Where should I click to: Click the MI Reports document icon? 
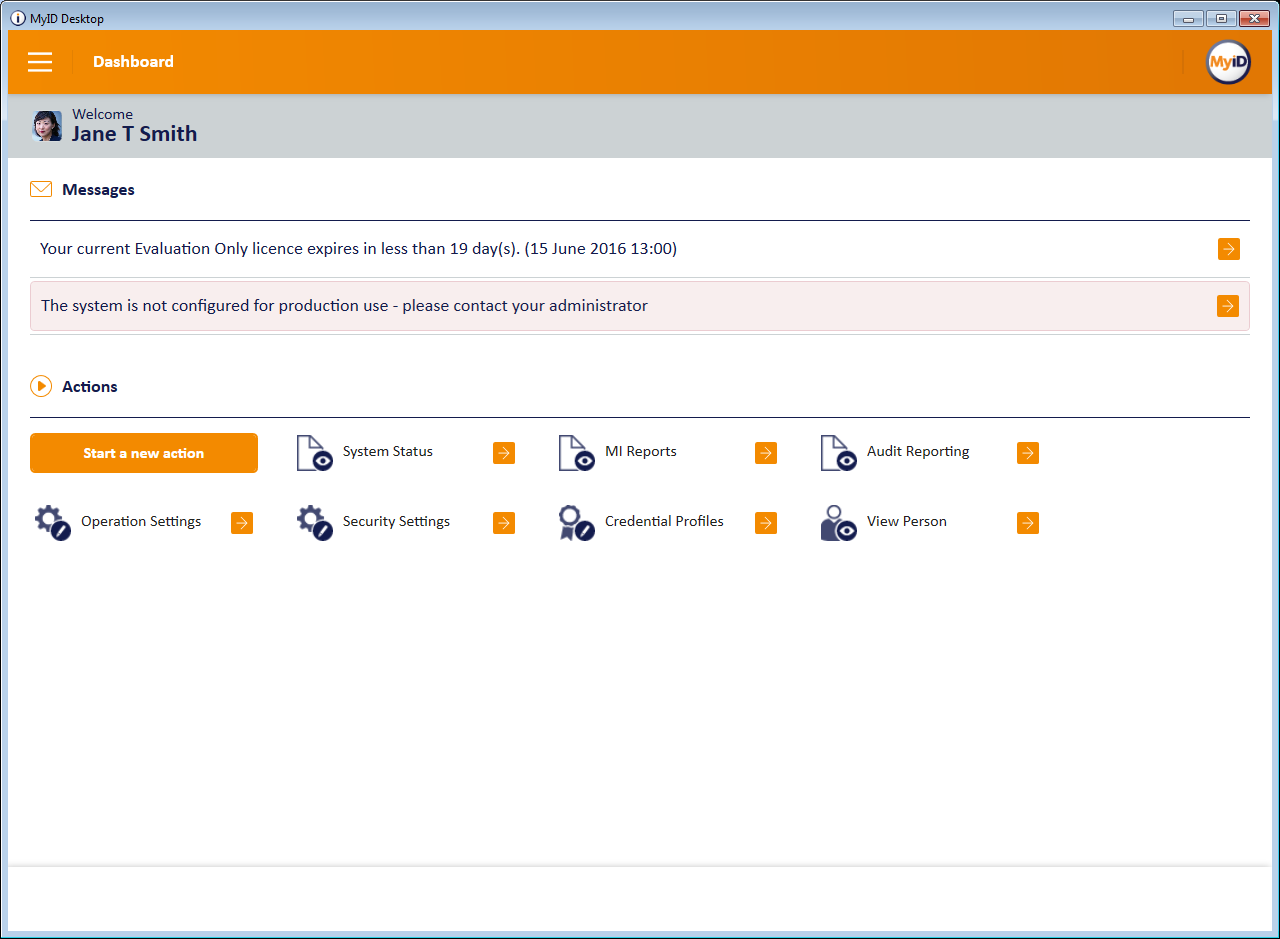tap(576, 453)
